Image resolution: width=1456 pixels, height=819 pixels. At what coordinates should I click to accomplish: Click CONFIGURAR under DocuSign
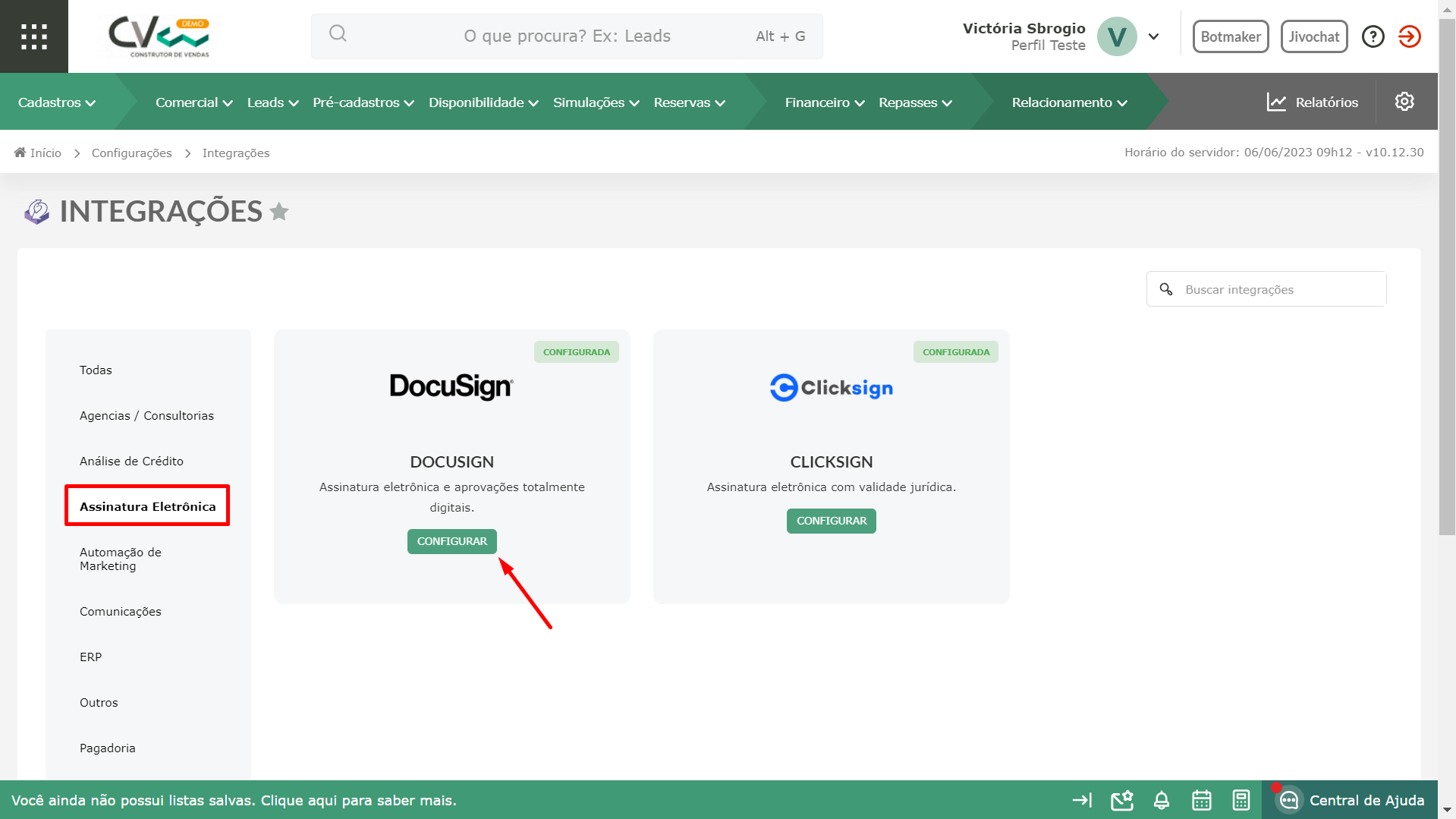click(451, 541)
